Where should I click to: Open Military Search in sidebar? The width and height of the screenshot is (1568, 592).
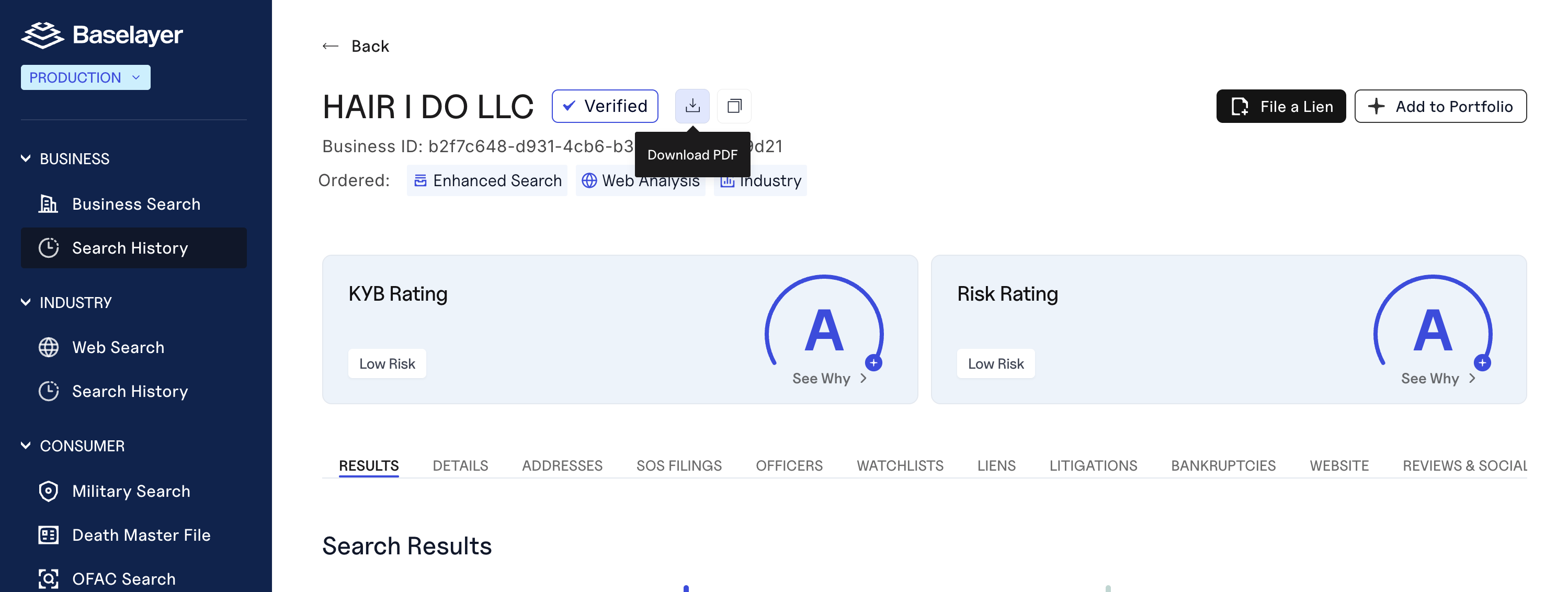pos(131,491)
